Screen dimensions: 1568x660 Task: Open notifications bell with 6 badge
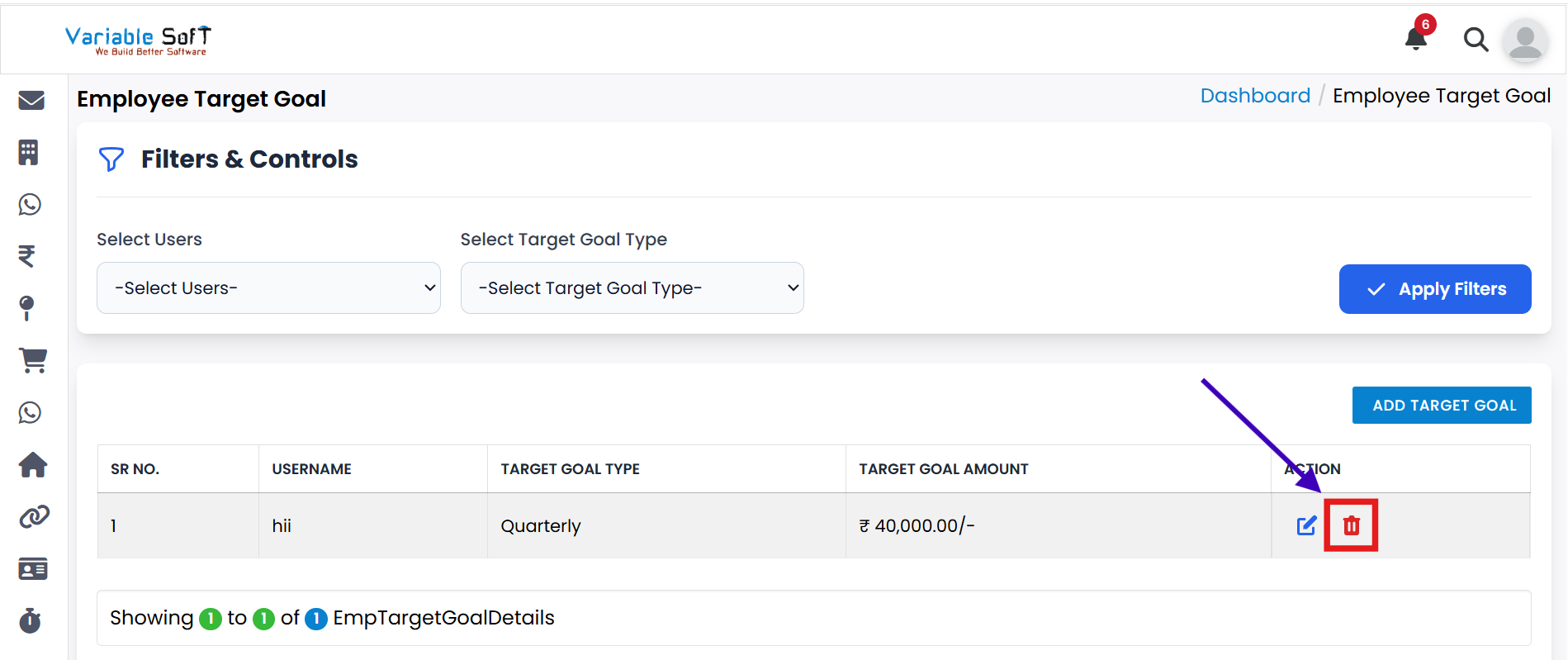click(1417, 38)
